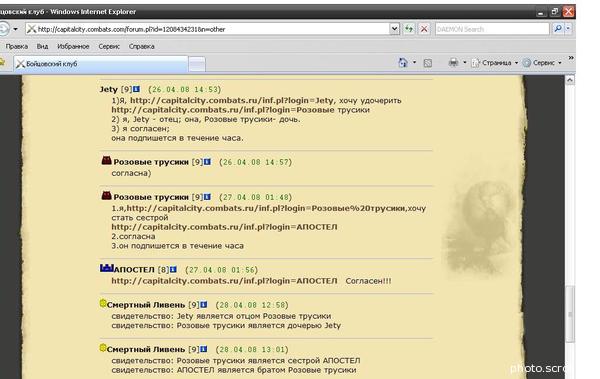
Task: Expand the address bar history dropdown
Action: pos(395,29)
